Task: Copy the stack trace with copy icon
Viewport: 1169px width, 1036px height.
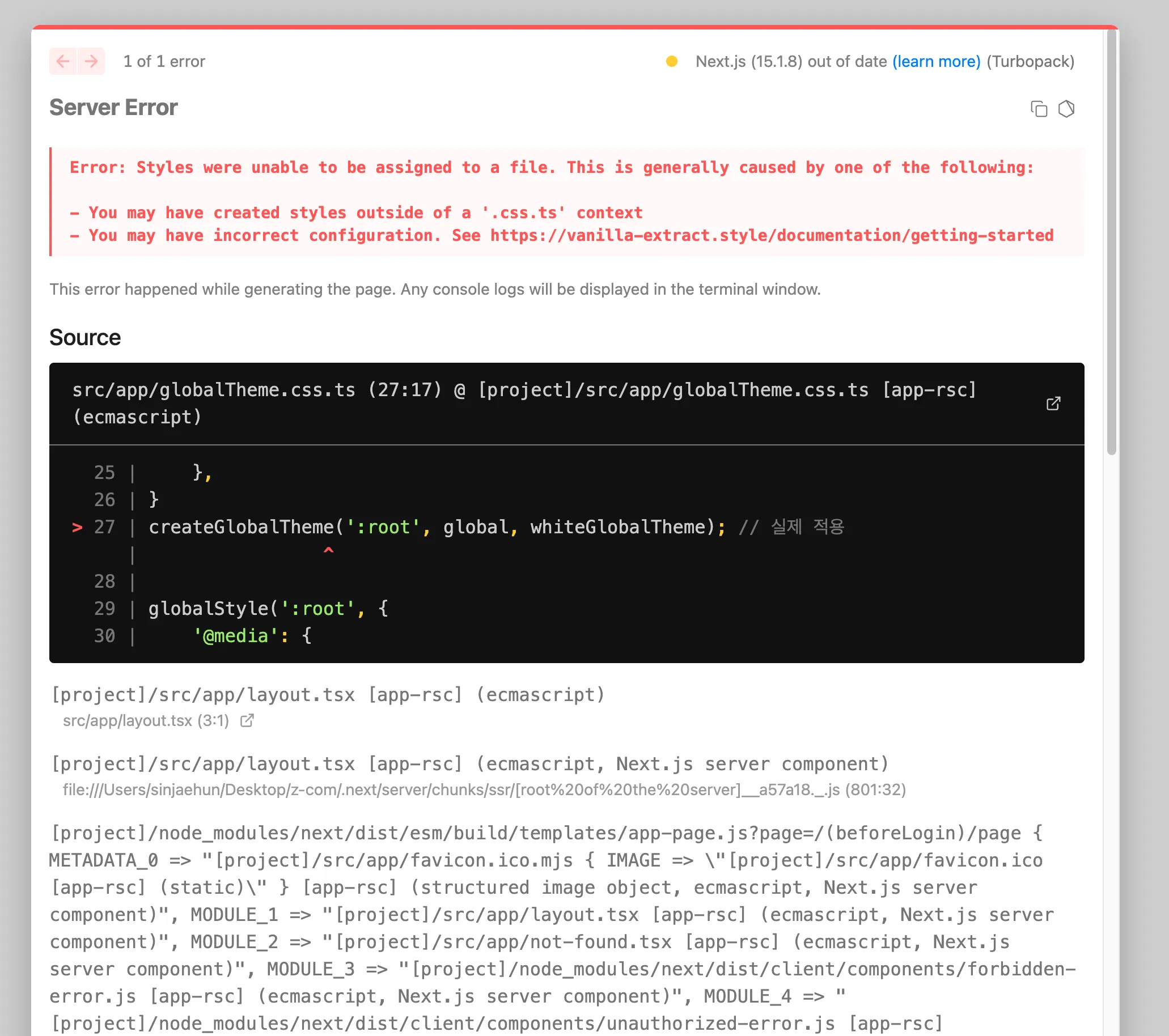Action: [x=1039, y=109]
